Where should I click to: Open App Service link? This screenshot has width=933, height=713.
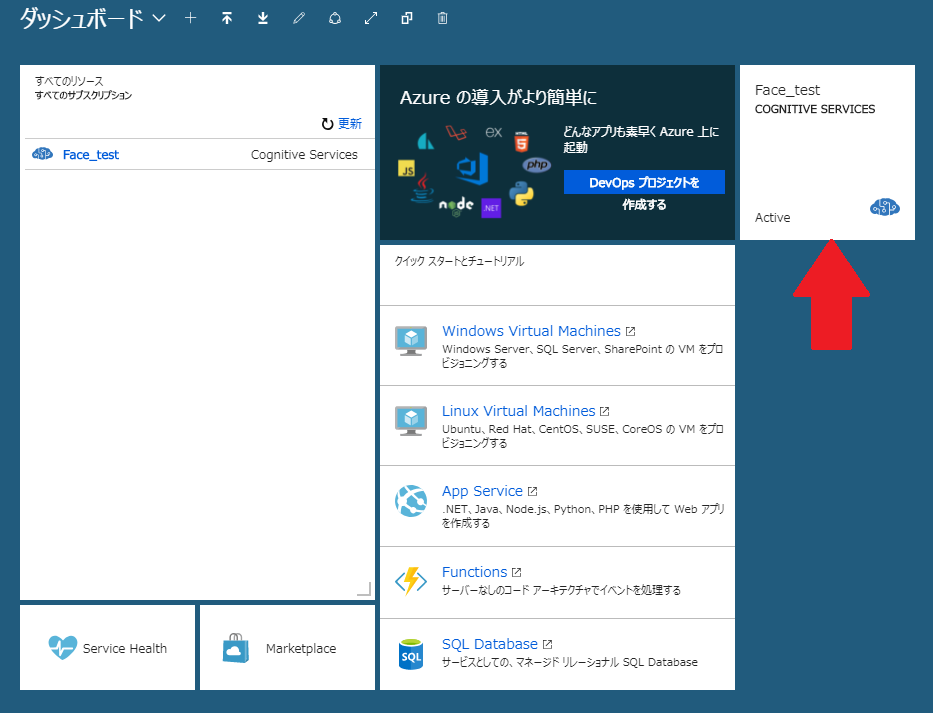[x=482, y=492]
